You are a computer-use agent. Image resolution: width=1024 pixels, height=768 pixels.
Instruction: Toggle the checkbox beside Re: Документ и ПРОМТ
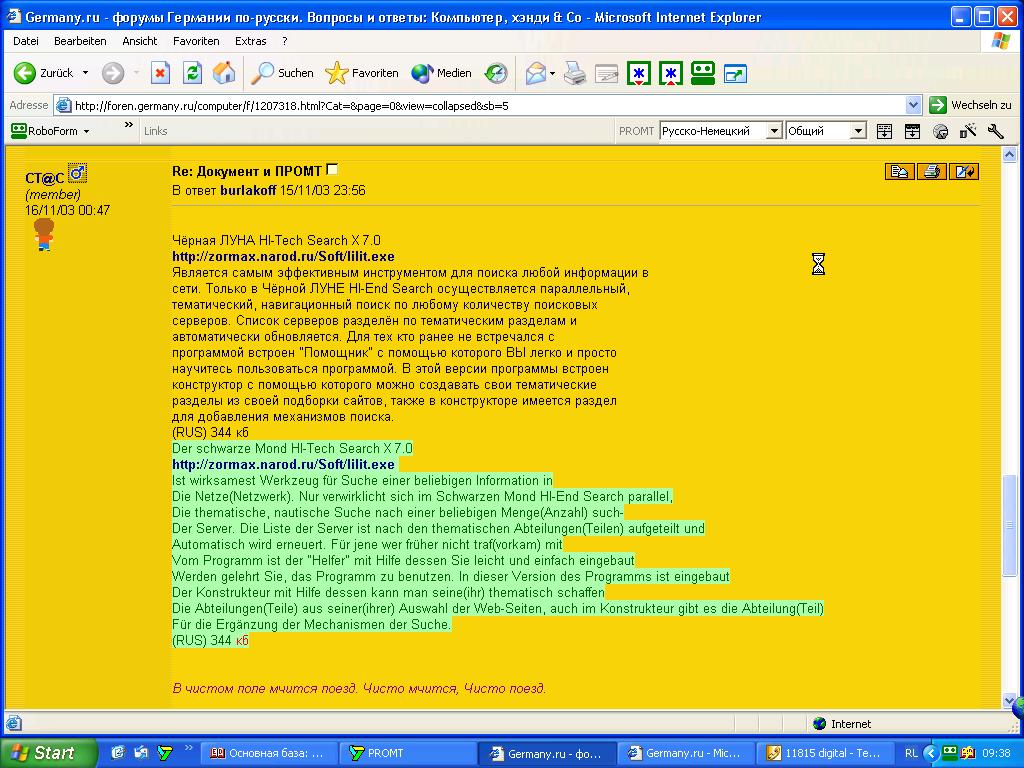332,169
